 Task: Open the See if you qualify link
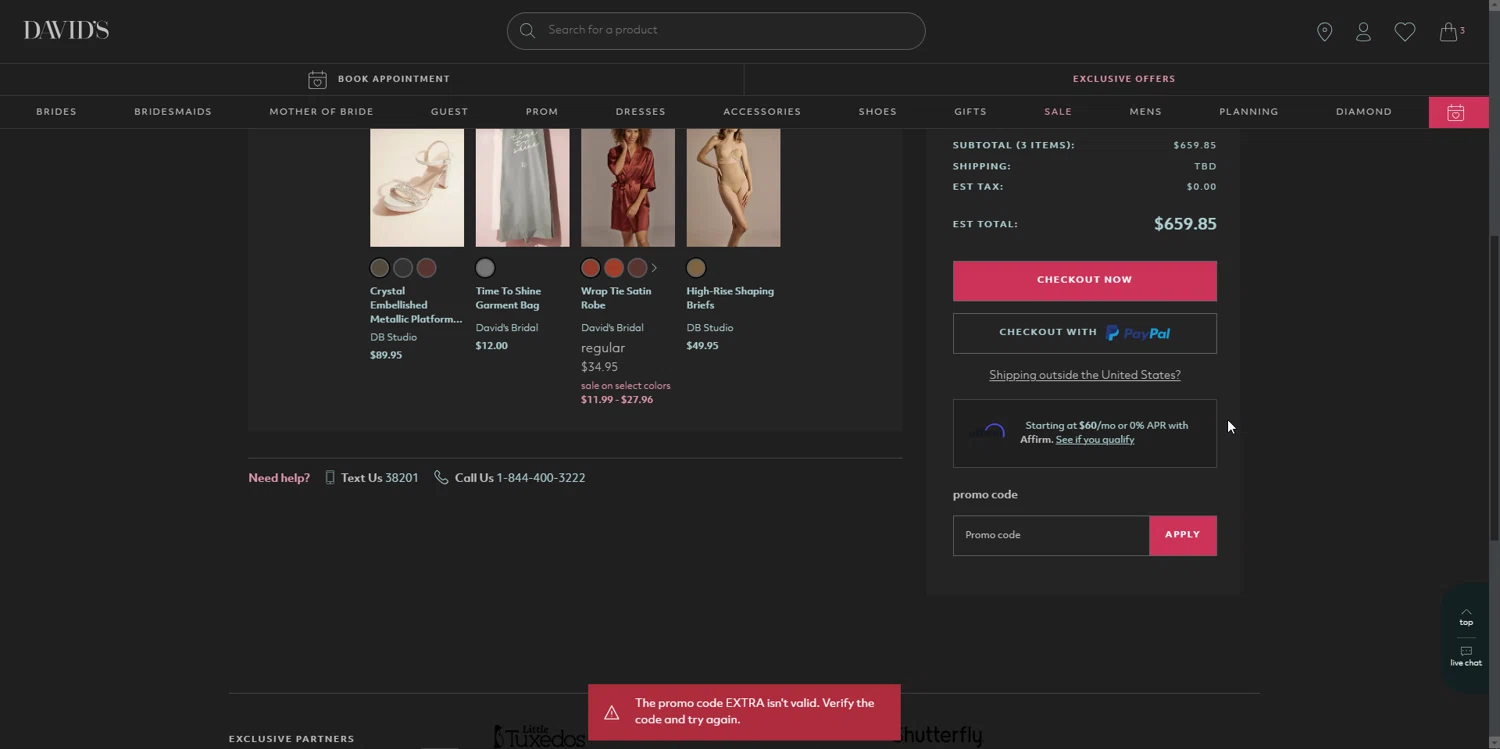[1095, 440]
